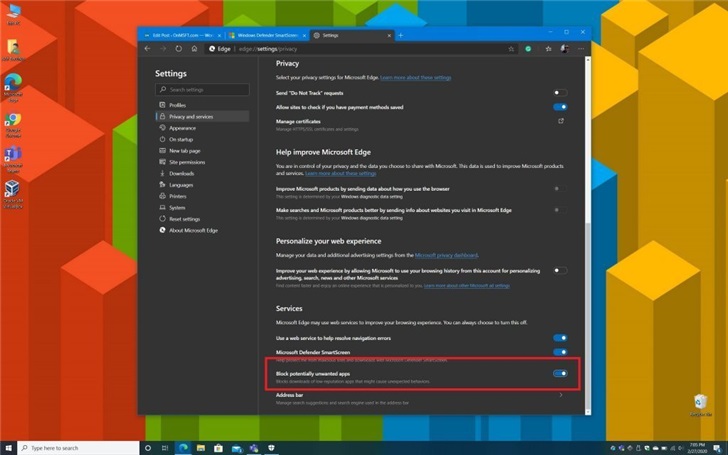Toggle Block potentially unwanted apps switch
Viewport: 728px width, 455px height.
pos(560,374)
